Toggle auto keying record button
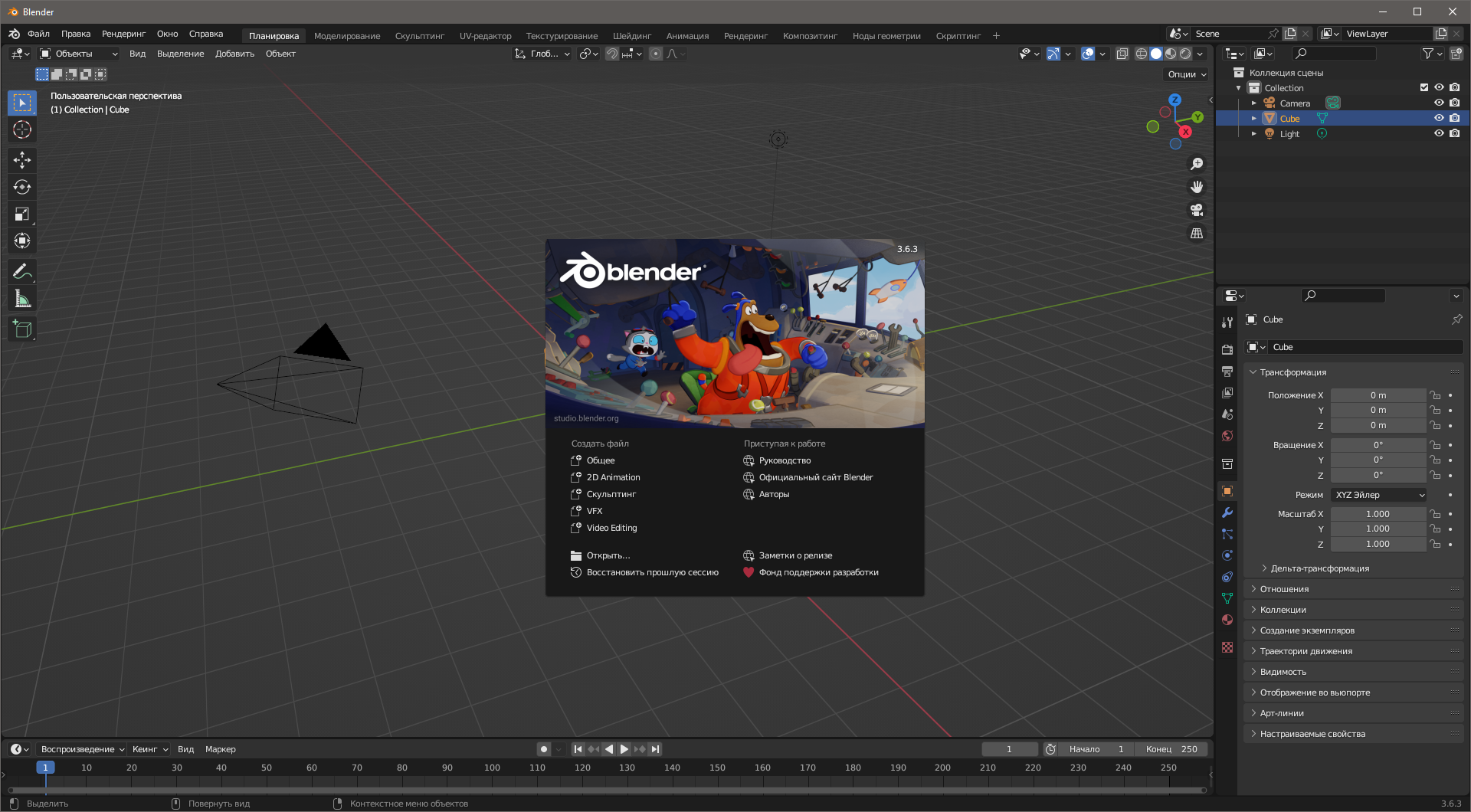 point(544,749)
